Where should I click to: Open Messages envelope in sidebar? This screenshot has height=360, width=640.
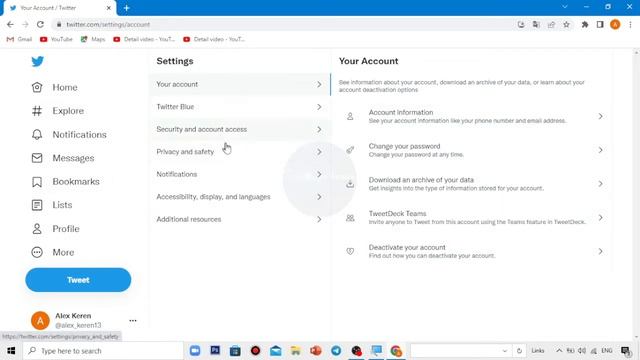[x=63, y=158]
